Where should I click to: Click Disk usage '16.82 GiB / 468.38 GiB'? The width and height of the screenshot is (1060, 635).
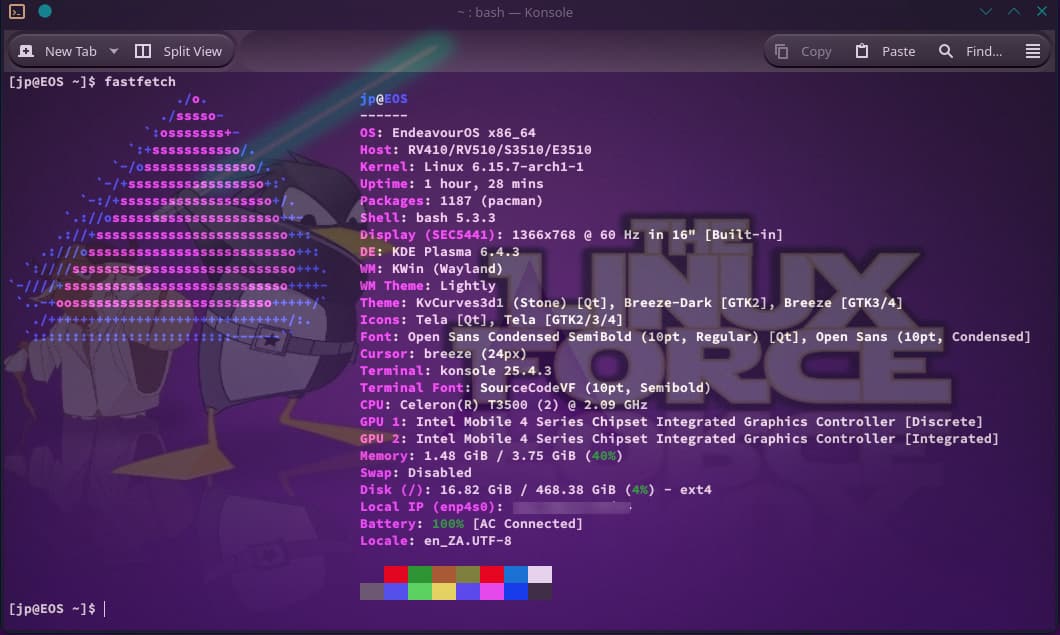tap(528, 490)
